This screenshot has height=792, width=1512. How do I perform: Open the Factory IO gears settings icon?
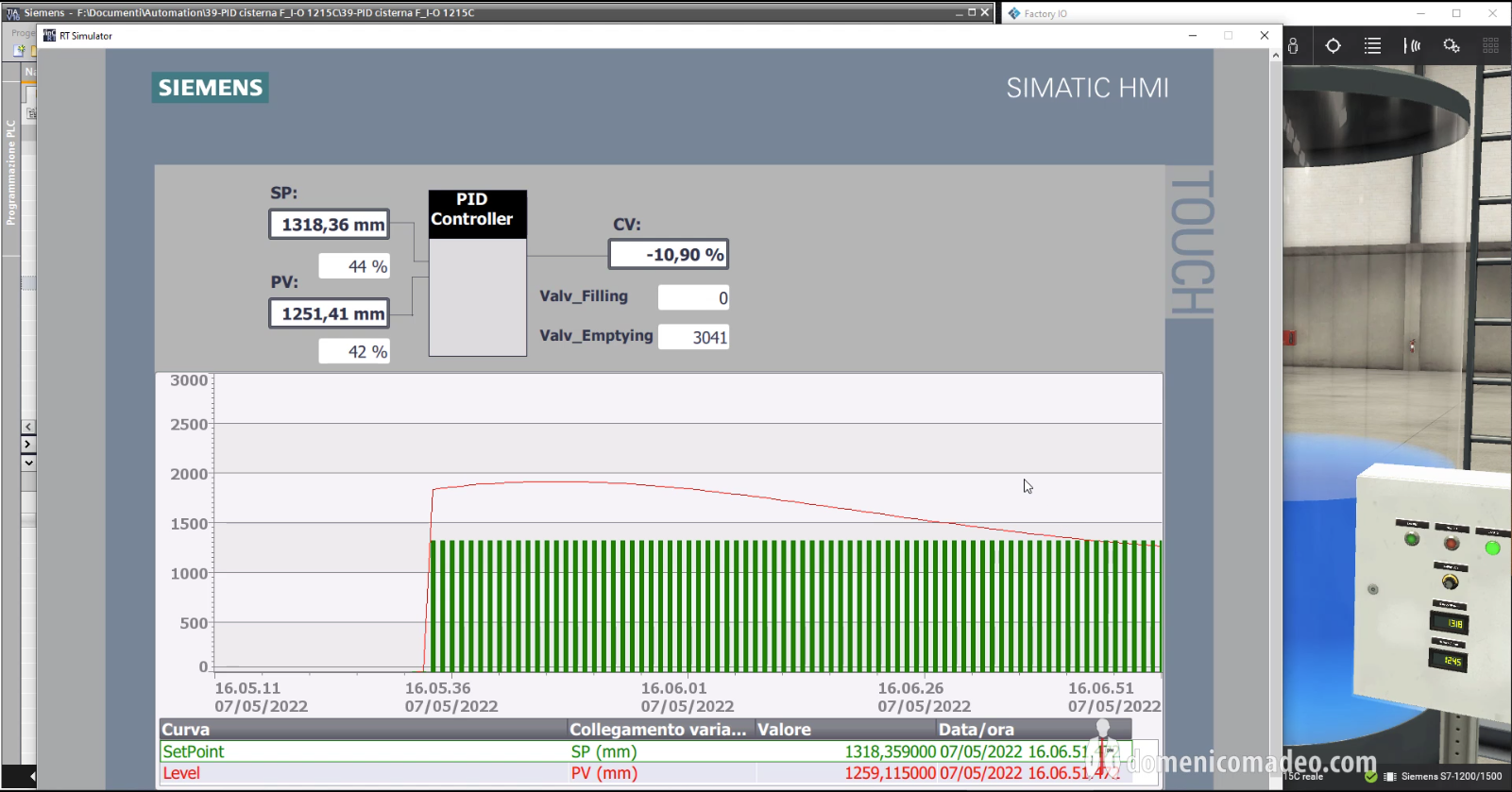click(1452, 46)
